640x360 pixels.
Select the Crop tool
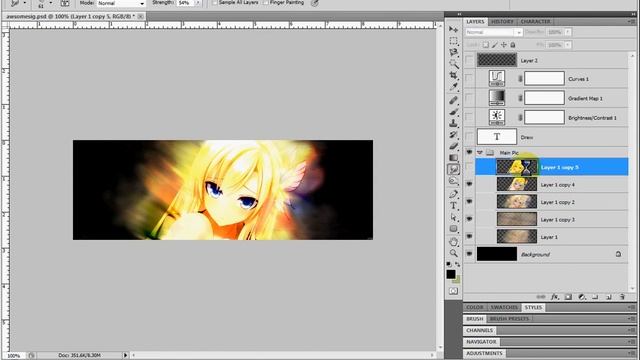click(453, 76)
